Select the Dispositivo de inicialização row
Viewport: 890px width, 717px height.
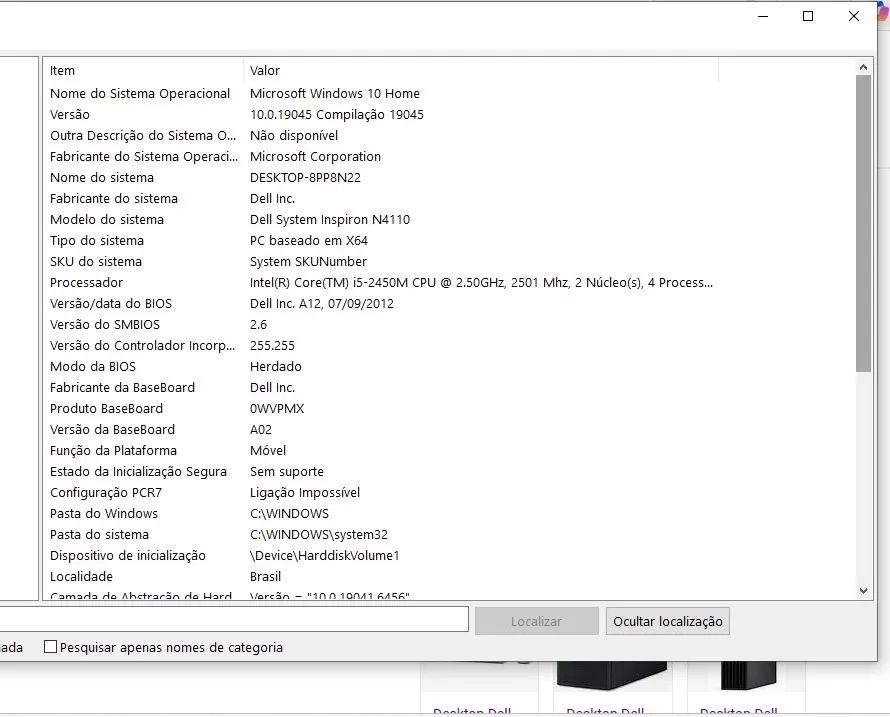coord(380,555)
